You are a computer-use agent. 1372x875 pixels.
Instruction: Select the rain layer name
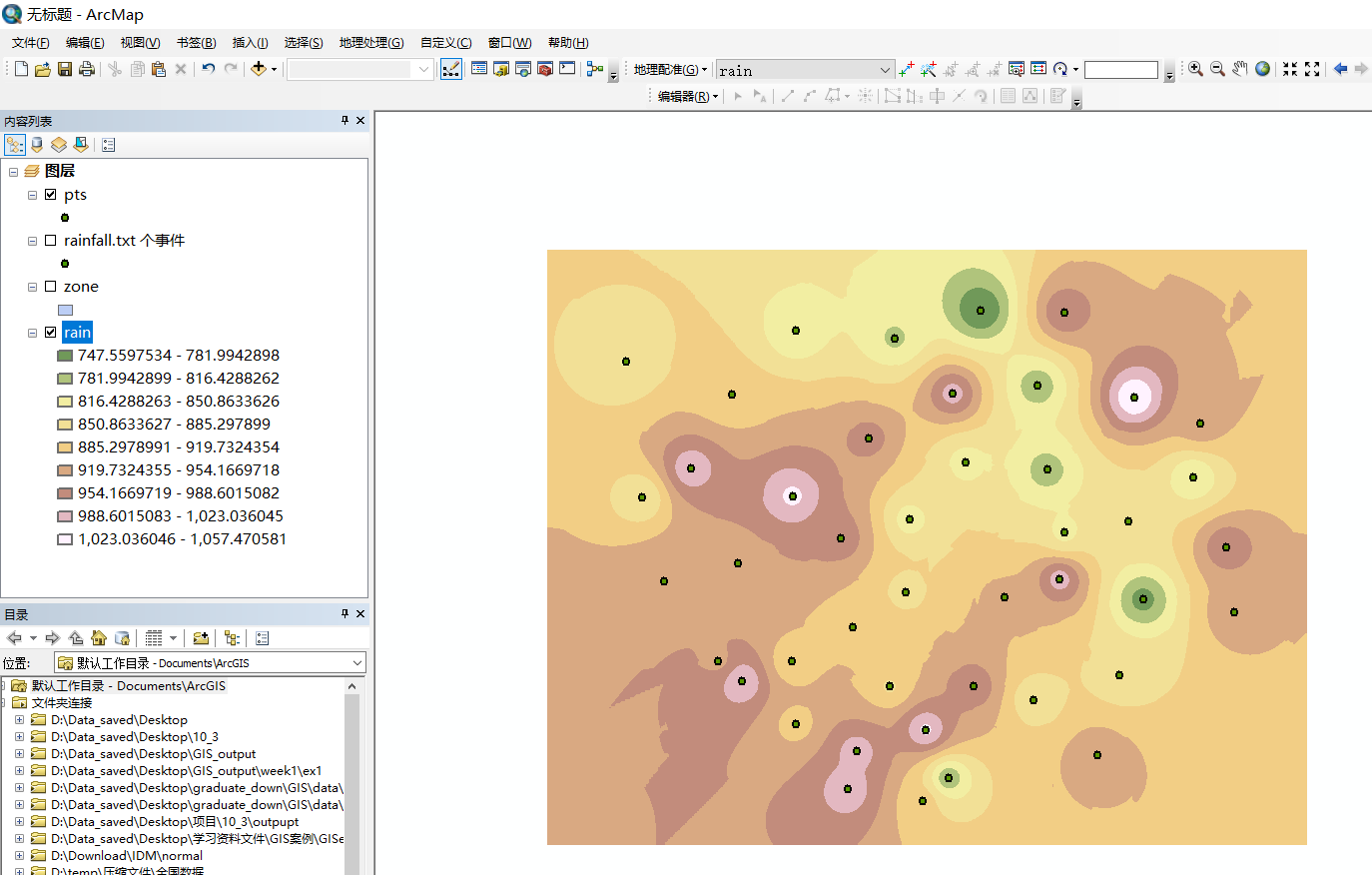click(x=77, y=333)
